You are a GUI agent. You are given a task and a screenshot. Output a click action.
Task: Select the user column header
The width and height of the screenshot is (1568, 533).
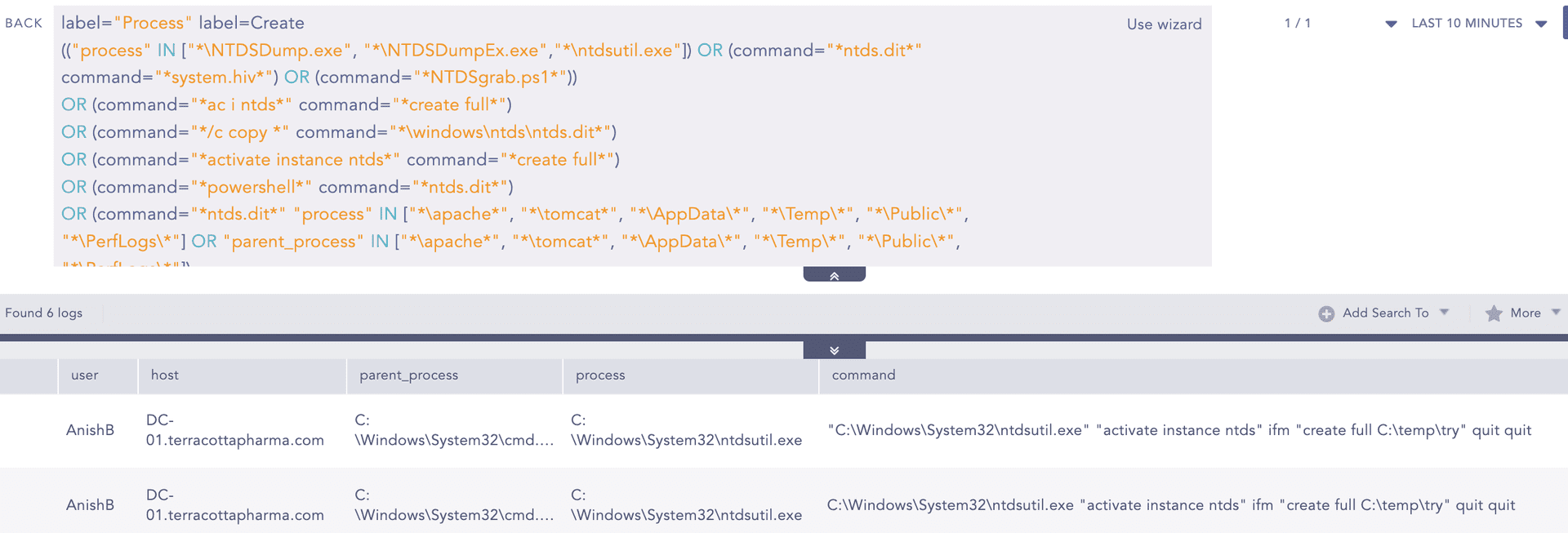tap(84, 375)
